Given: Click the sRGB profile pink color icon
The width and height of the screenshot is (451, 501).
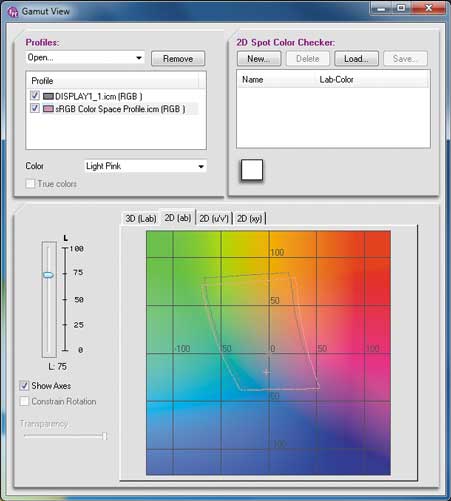Looking at the screenshot, I should point(48,109).
